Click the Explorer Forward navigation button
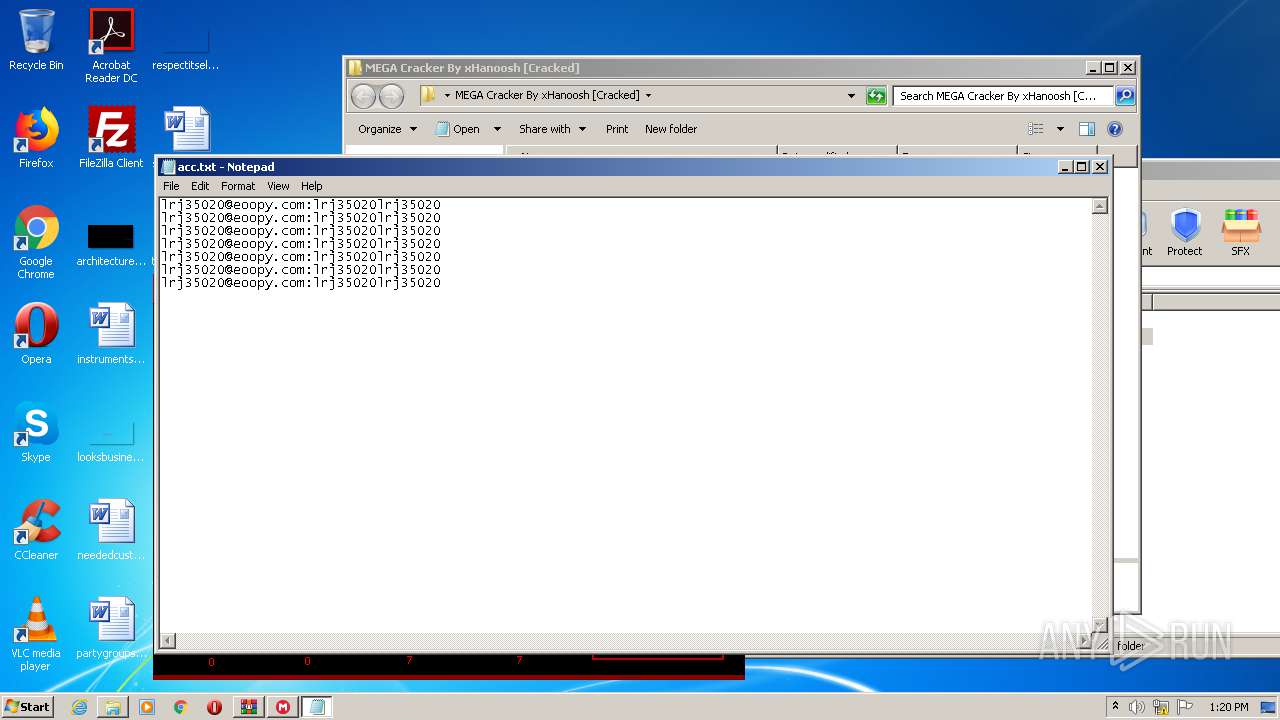 [x=391, y=96]
